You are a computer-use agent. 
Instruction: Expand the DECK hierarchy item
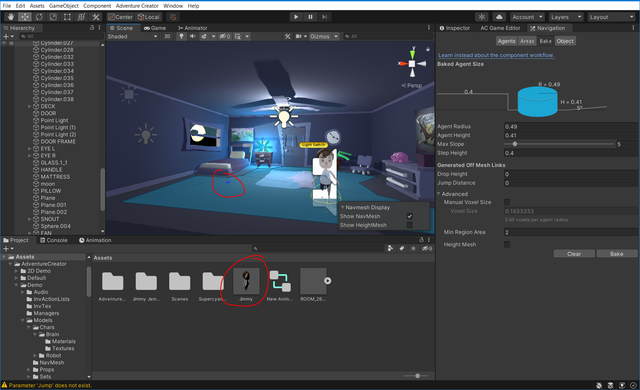[29, 106]
